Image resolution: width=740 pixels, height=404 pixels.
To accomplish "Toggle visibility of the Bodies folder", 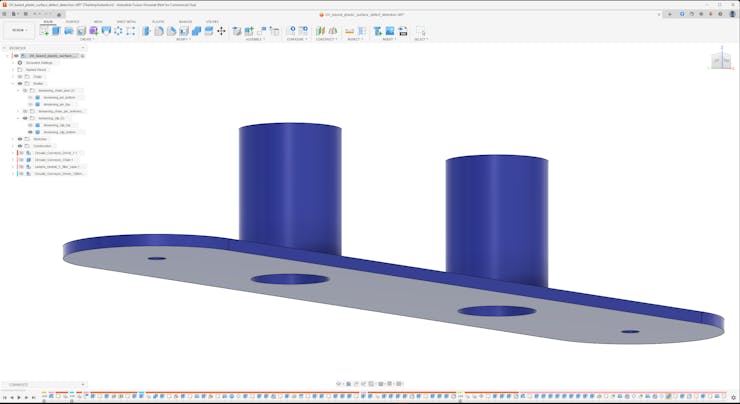I will click(19, 84).
